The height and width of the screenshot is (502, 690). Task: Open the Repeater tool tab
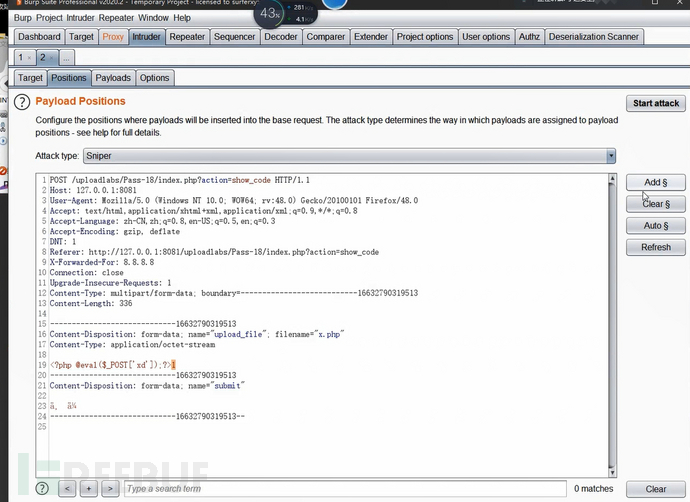coord(187,37)
